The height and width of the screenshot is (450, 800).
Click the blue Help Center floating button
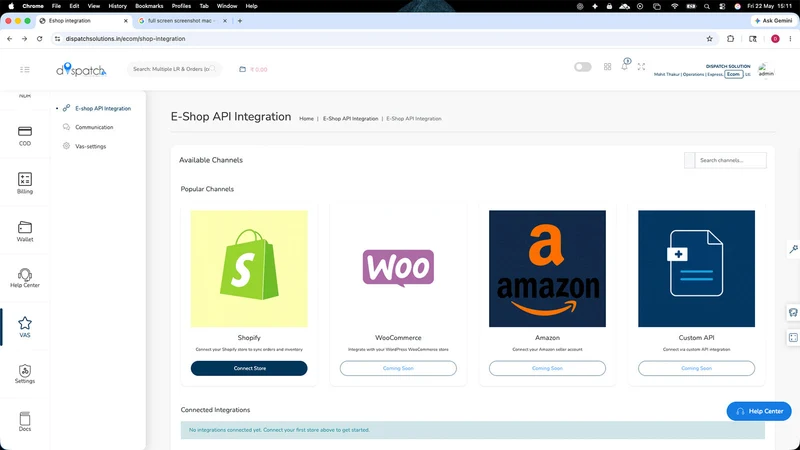pyautogui.click(x=759, y=411)
